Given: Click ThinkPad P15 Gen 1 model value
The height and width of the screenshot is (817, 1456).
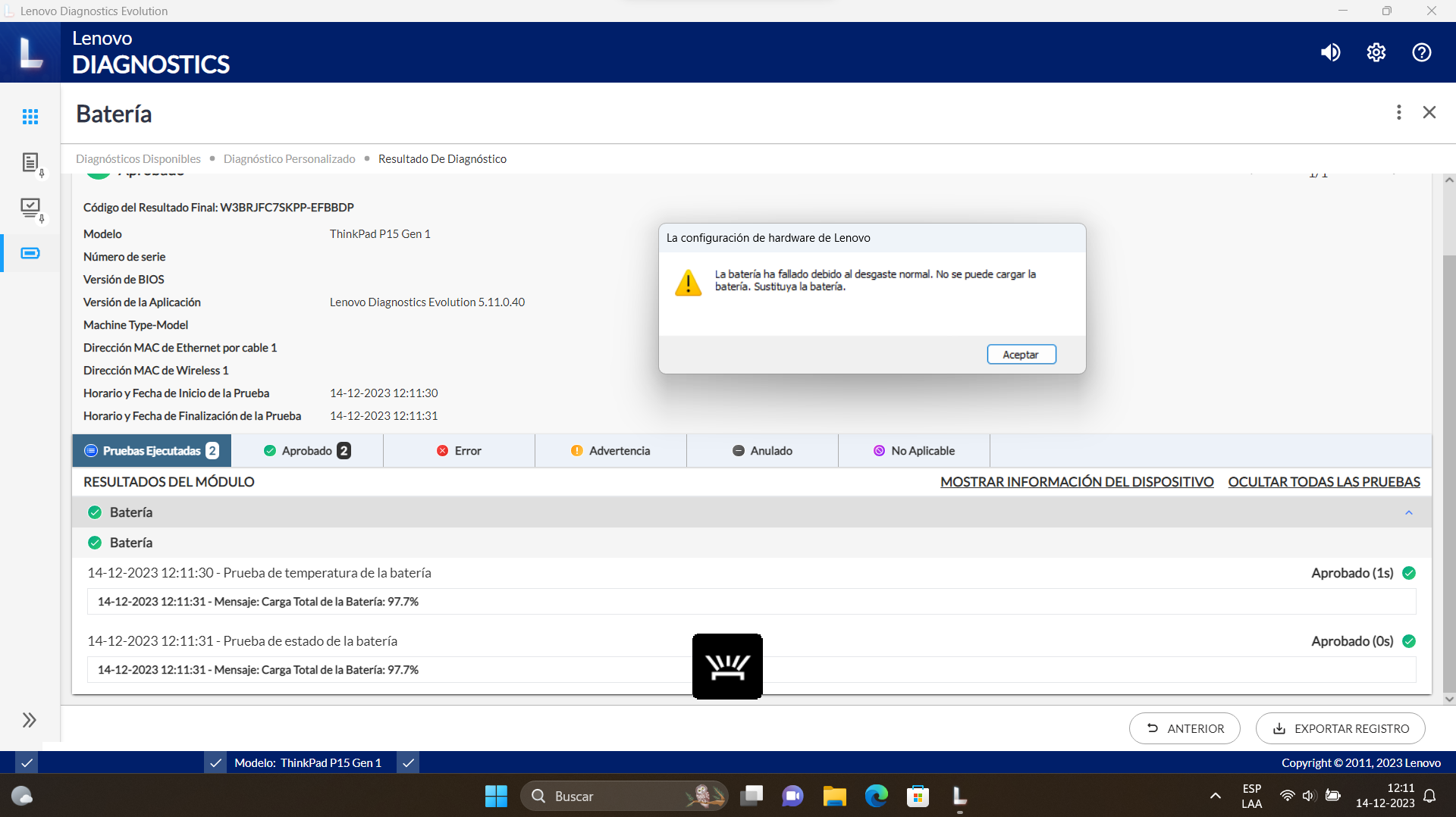Looking at the screenshot, I should tap(380, 233).
